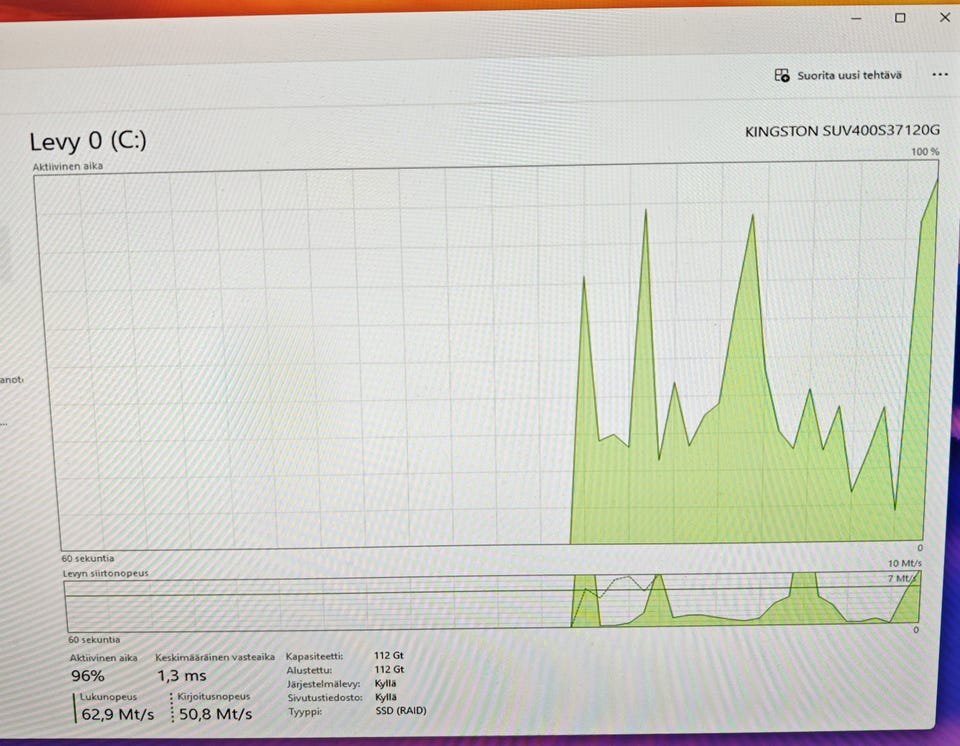Click the Levyn siirtonopeus label

[105, 573]
